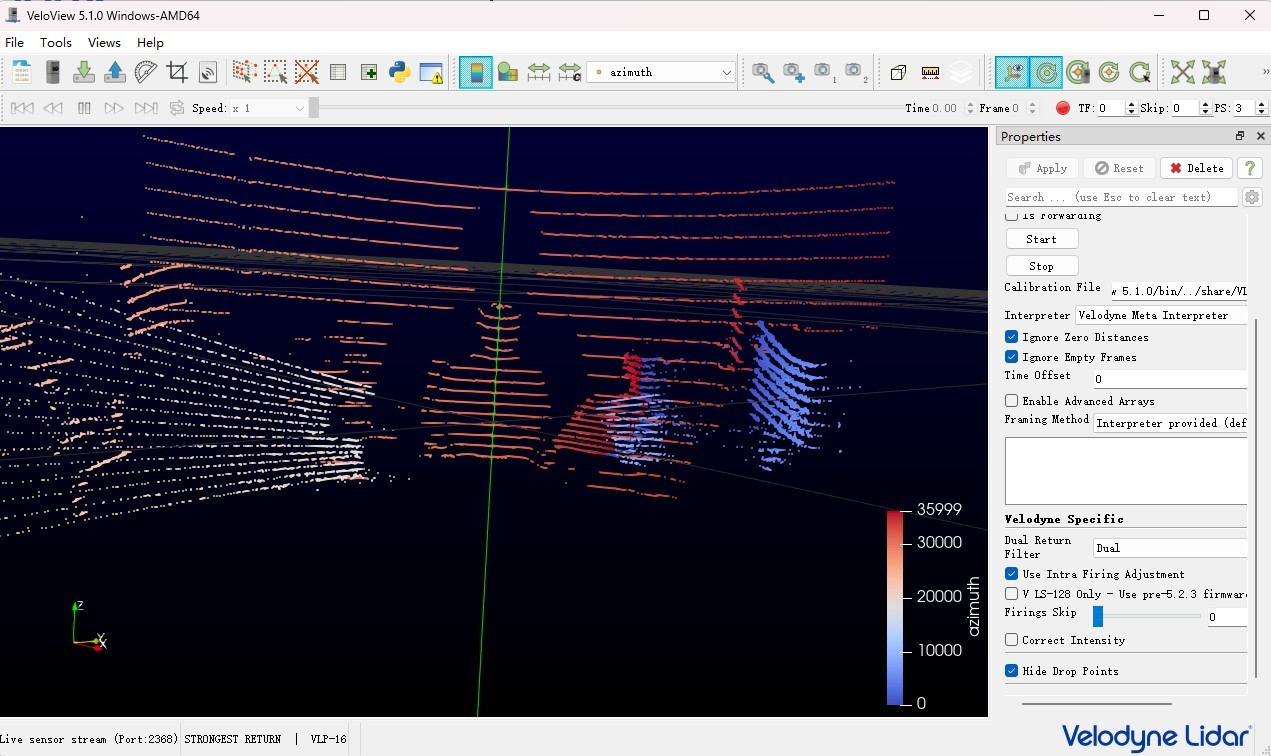This screenshot has width=1271, height=756.
Task: Click the Apply button in Properties
Action: click(x=1043, y=168)
